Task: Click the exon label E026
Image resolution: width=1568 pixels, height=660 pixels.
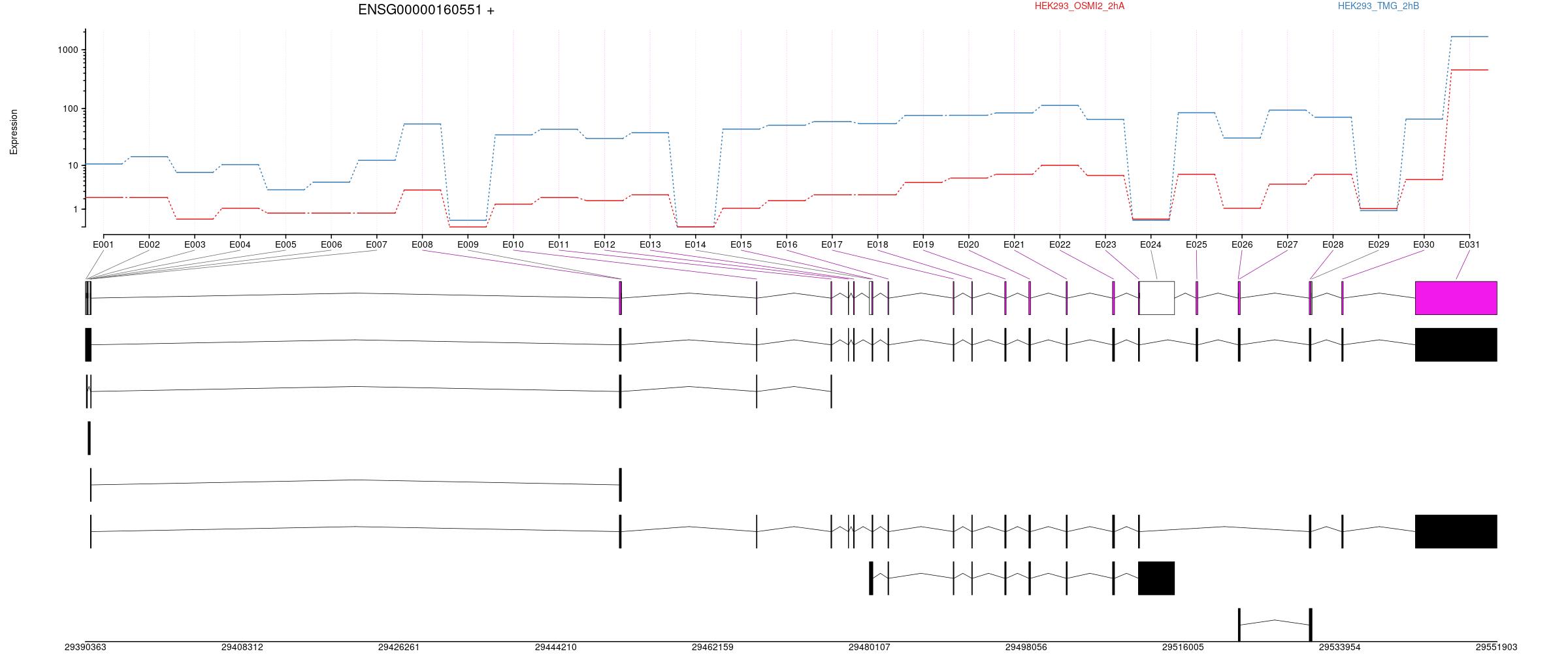Action: [x=1242, y=245]
